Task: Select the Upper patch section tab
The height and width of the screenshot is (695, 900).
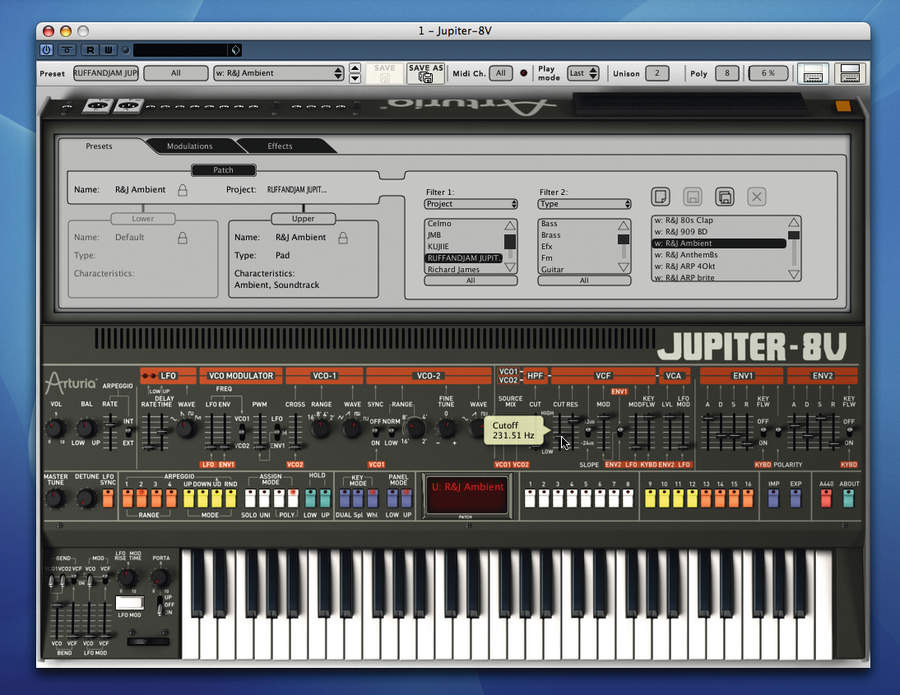Action: point(303,219)
